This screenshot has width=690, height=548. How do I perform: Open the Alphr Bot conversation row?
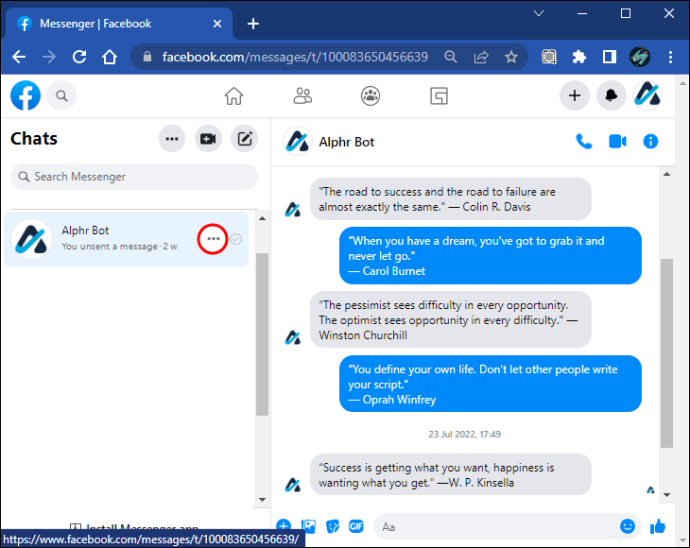(126, 239)
